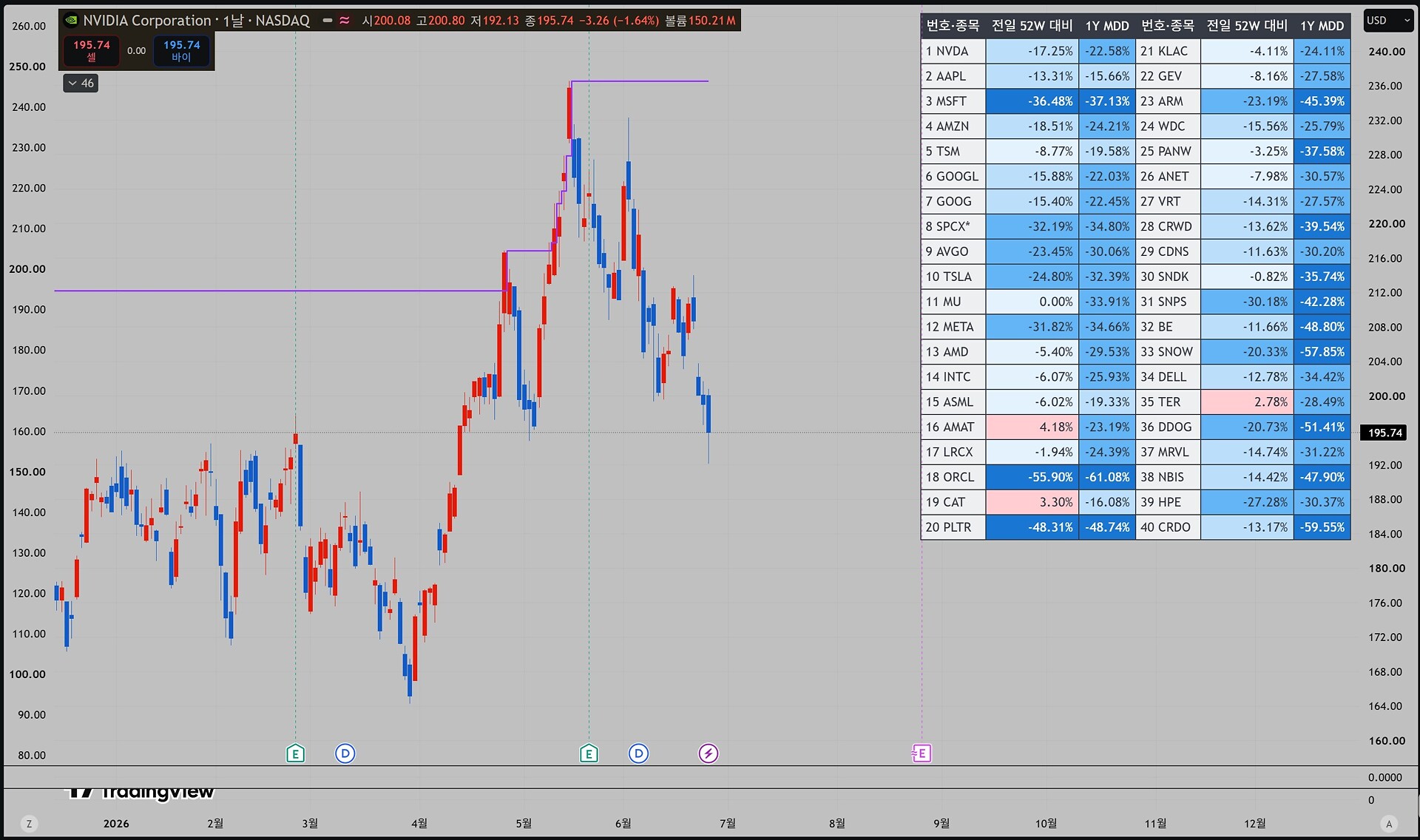Click the -59.55% MDD value for CRDO

[x=1322, y=527]
